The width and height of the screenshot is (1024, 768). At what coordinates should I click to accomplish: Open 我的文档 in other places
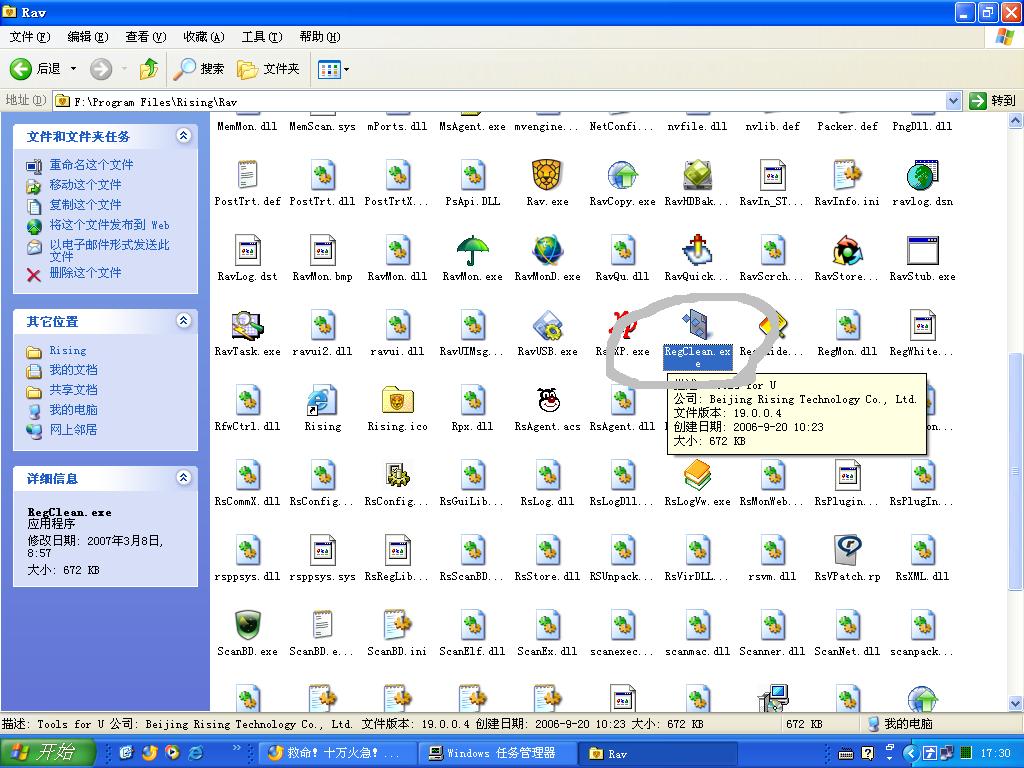pos(73,370)
